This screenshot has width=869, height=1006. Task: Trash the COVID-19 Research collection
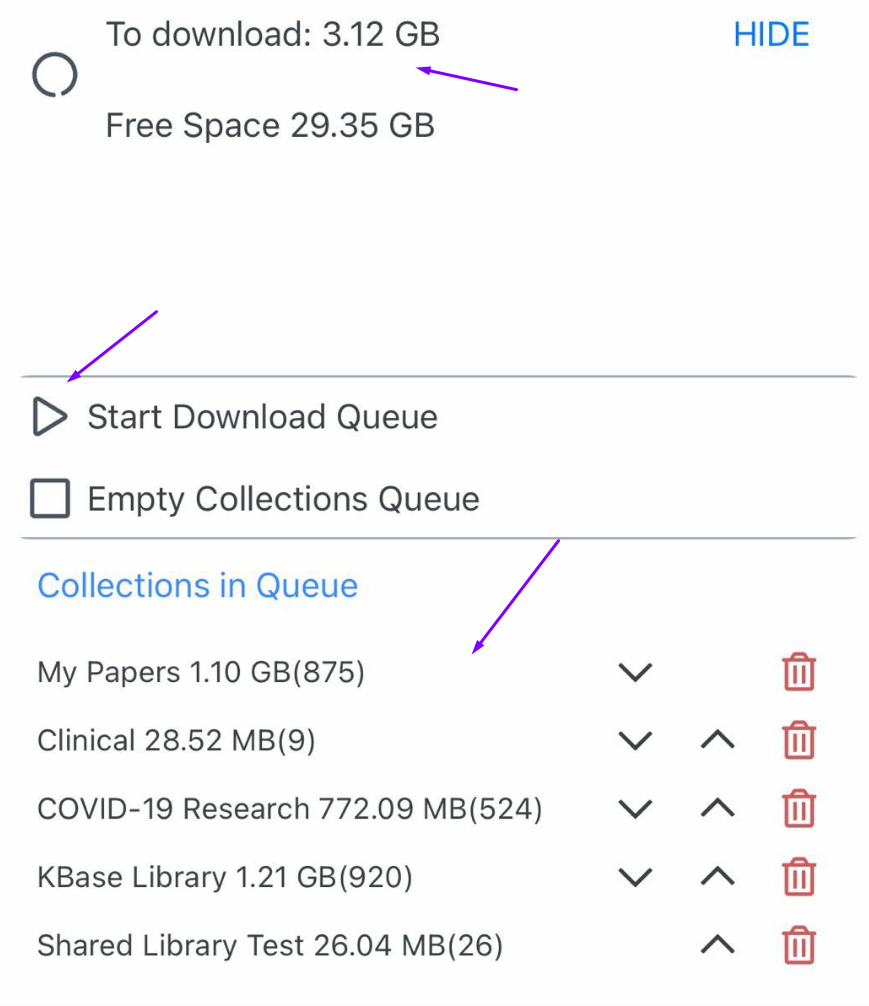(x=798, y=809)
